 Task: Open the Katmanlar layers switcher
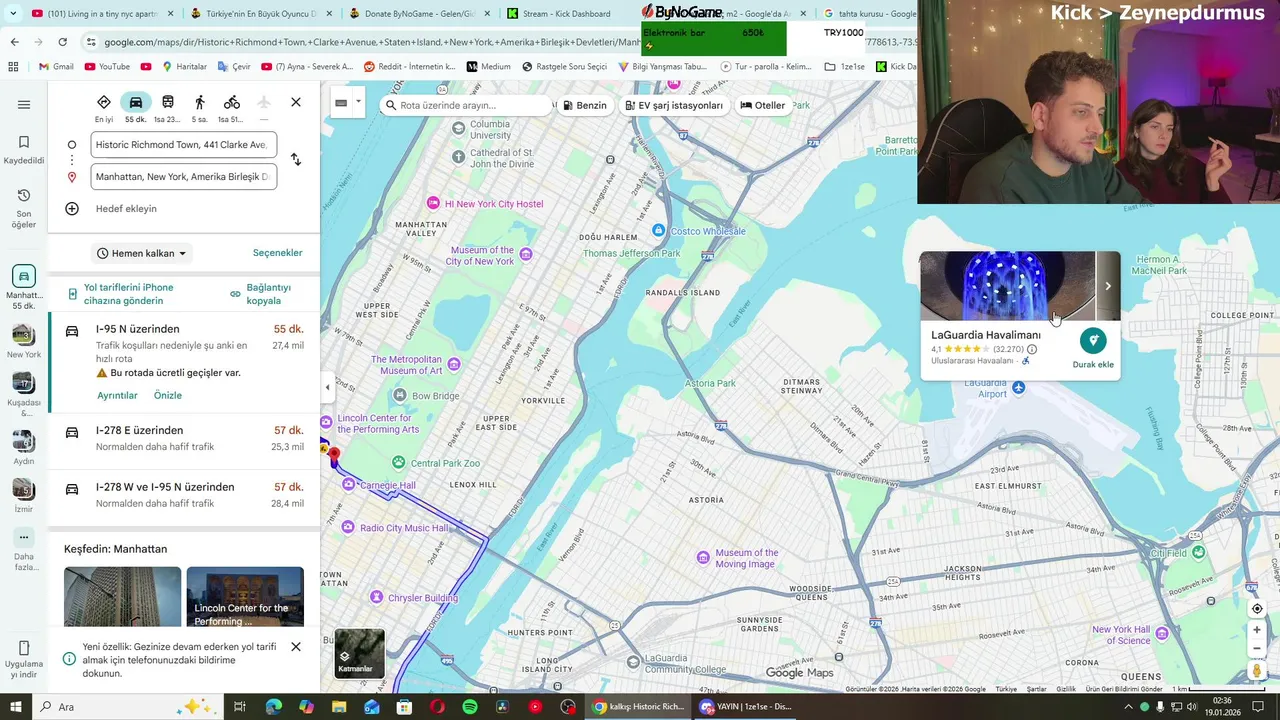360,653
